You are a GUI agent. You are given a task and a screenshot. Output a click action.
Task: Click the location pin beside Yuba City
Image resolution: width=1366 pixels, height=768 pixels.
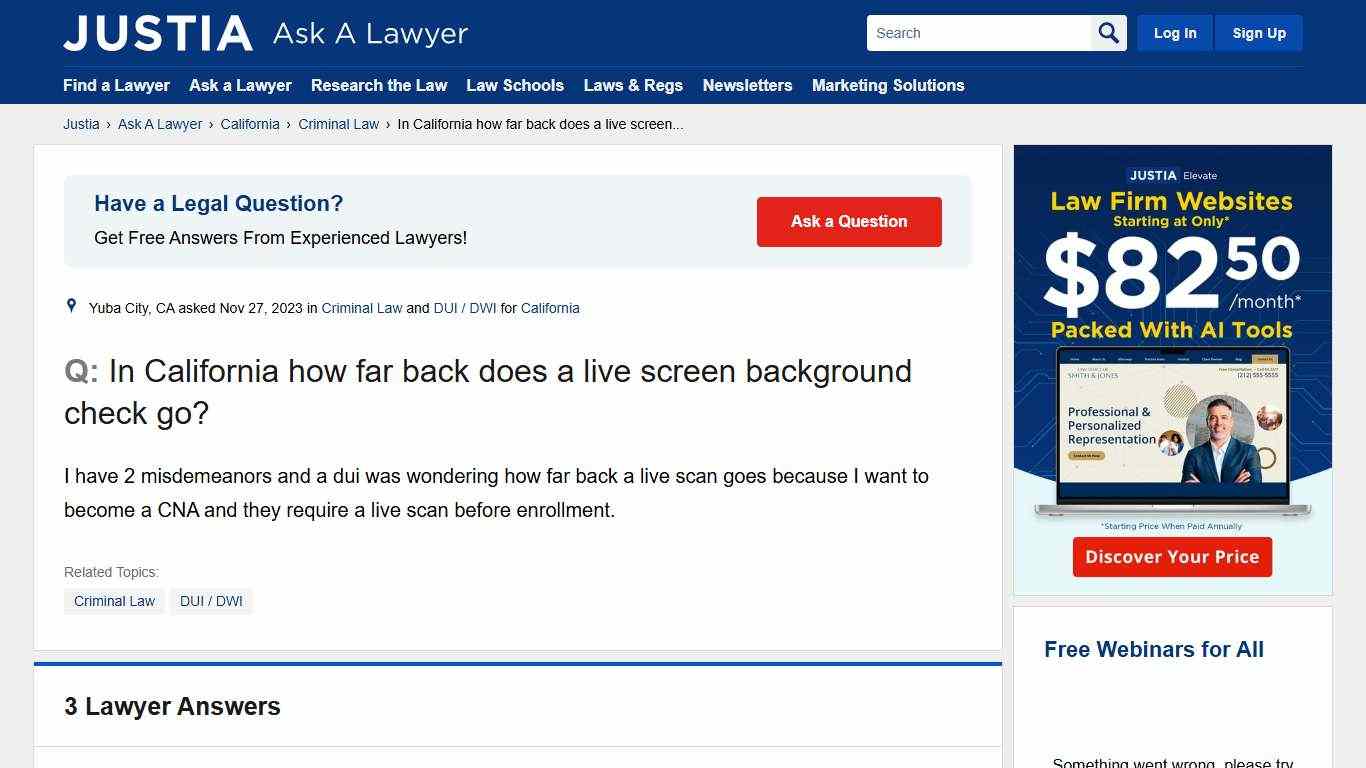point(71,306)
